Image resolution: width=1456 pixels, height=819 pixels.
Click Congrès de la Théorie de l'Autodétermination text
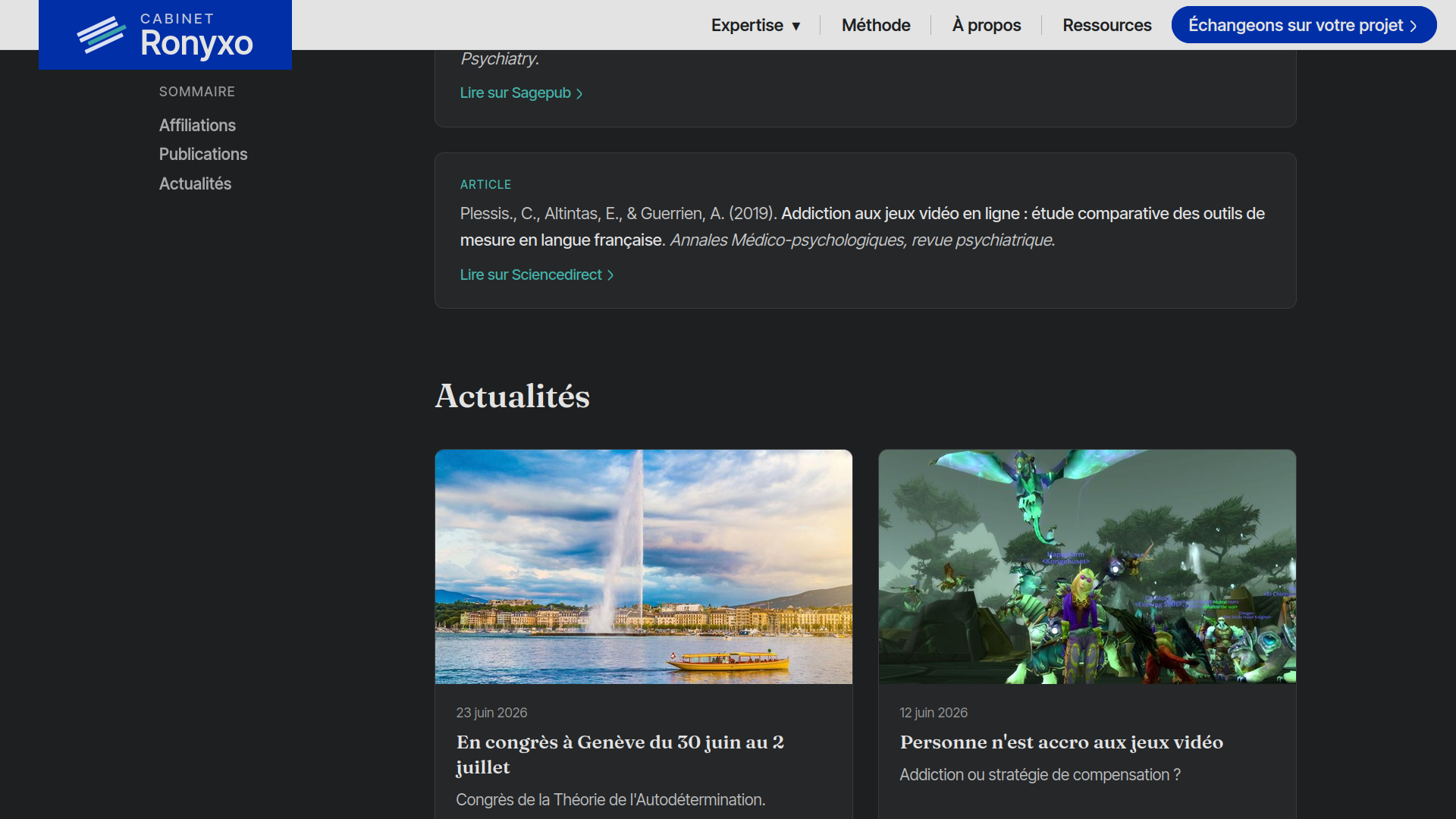tap(610, 800)
